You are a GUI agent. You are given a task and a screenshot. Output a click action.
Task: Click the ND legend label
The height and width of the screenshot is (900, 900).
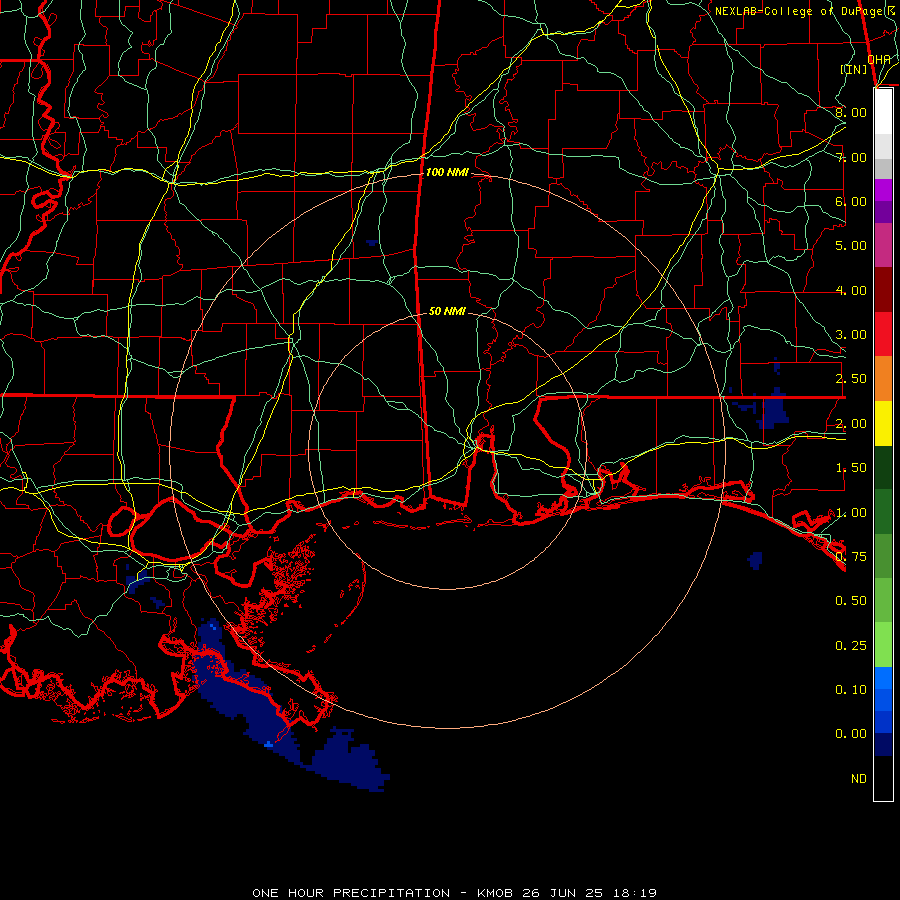859,779
